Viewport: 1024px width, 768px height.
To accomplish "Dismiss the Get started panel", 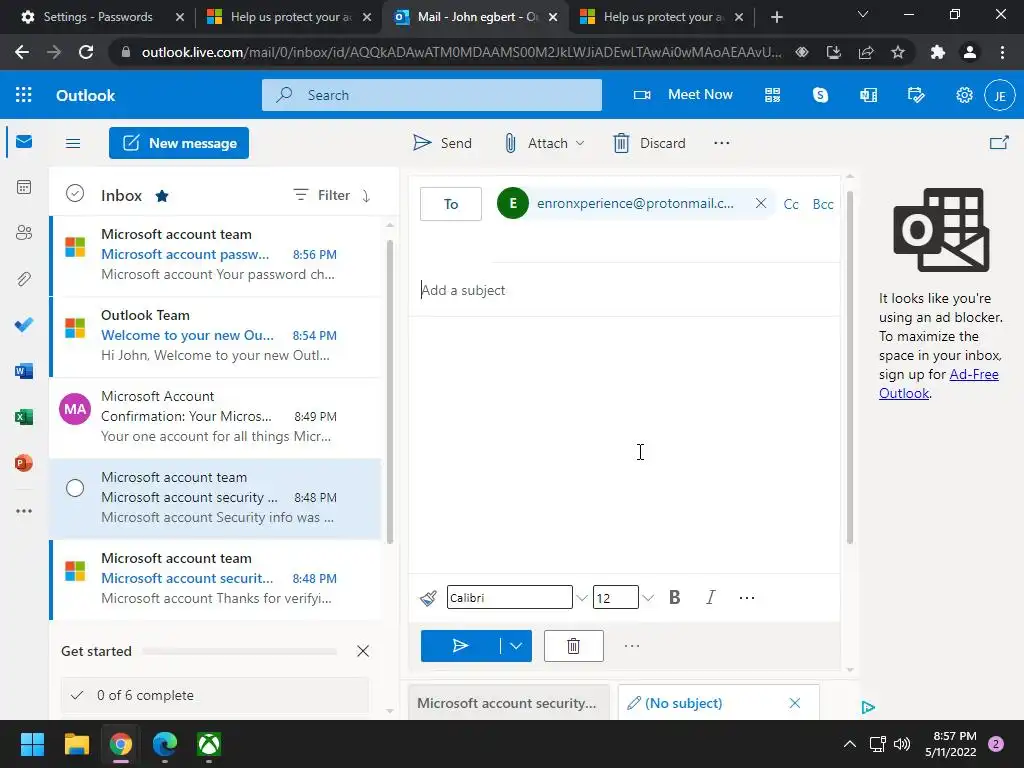I will pos(363,651).
